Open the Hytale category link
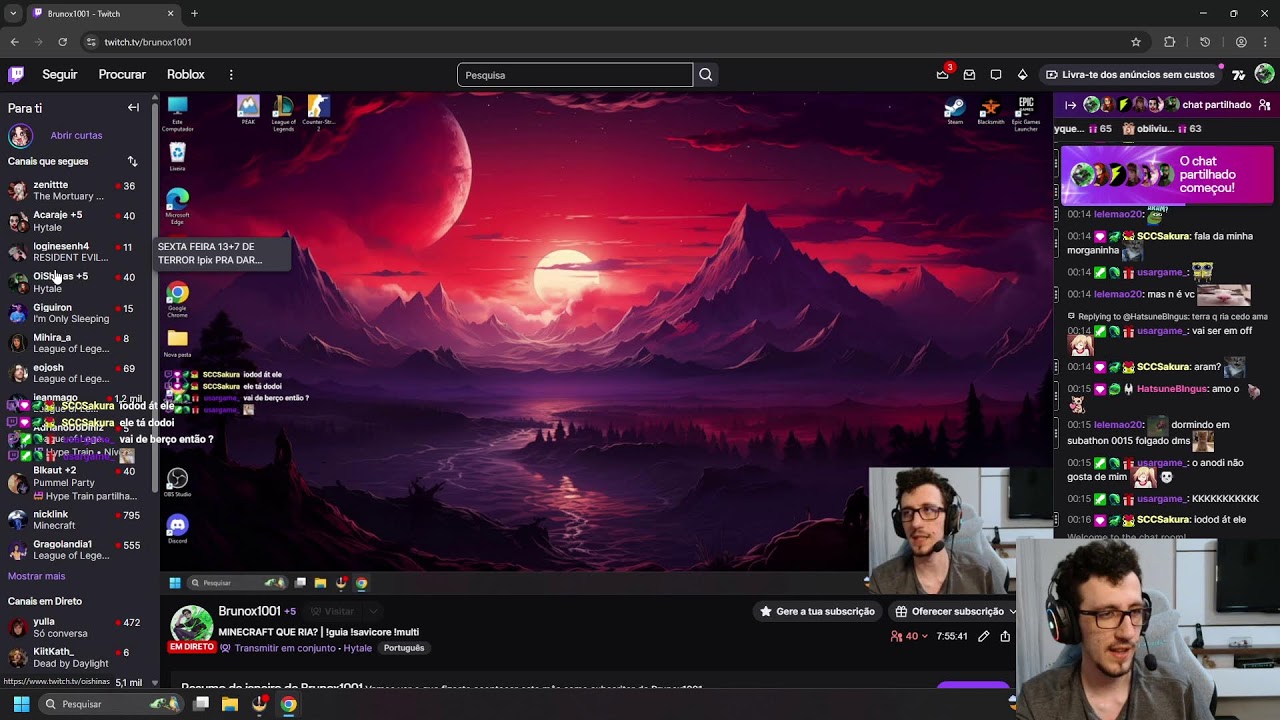Image resolution: width=1280 pixels, height=720 pixels. click(x=357, y=648)
